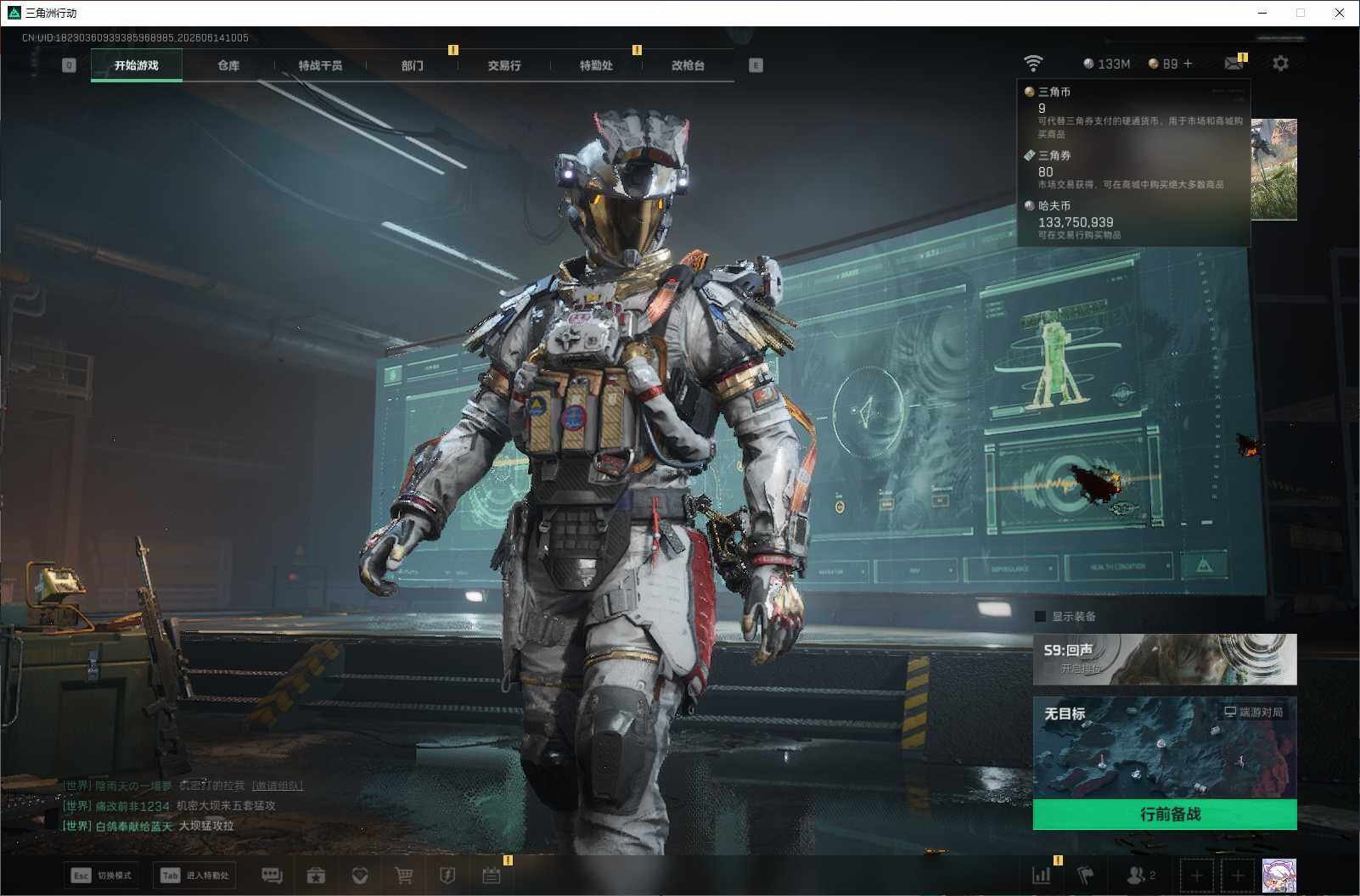Select the 开始游戏 tab

pos(137,65)
